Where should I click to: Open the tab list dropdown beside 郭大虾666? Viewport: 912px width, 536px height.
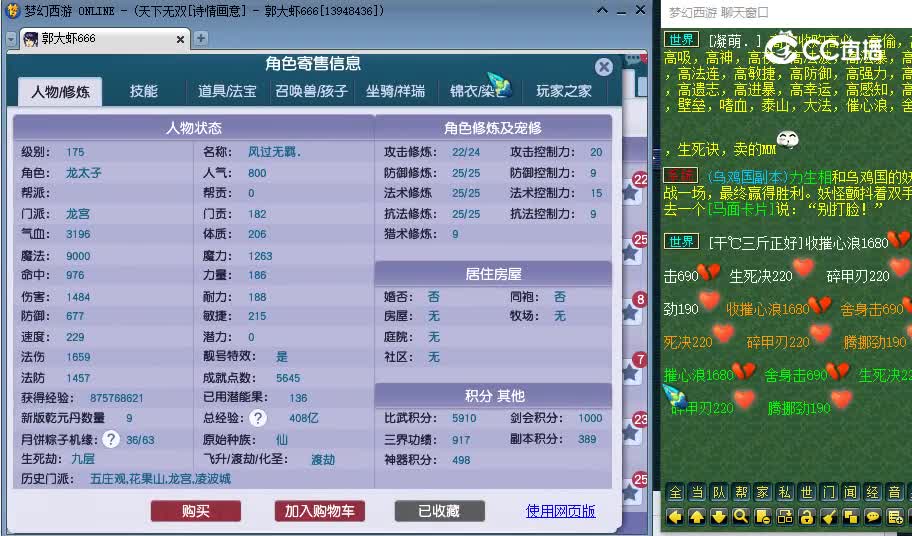(11, 39)
